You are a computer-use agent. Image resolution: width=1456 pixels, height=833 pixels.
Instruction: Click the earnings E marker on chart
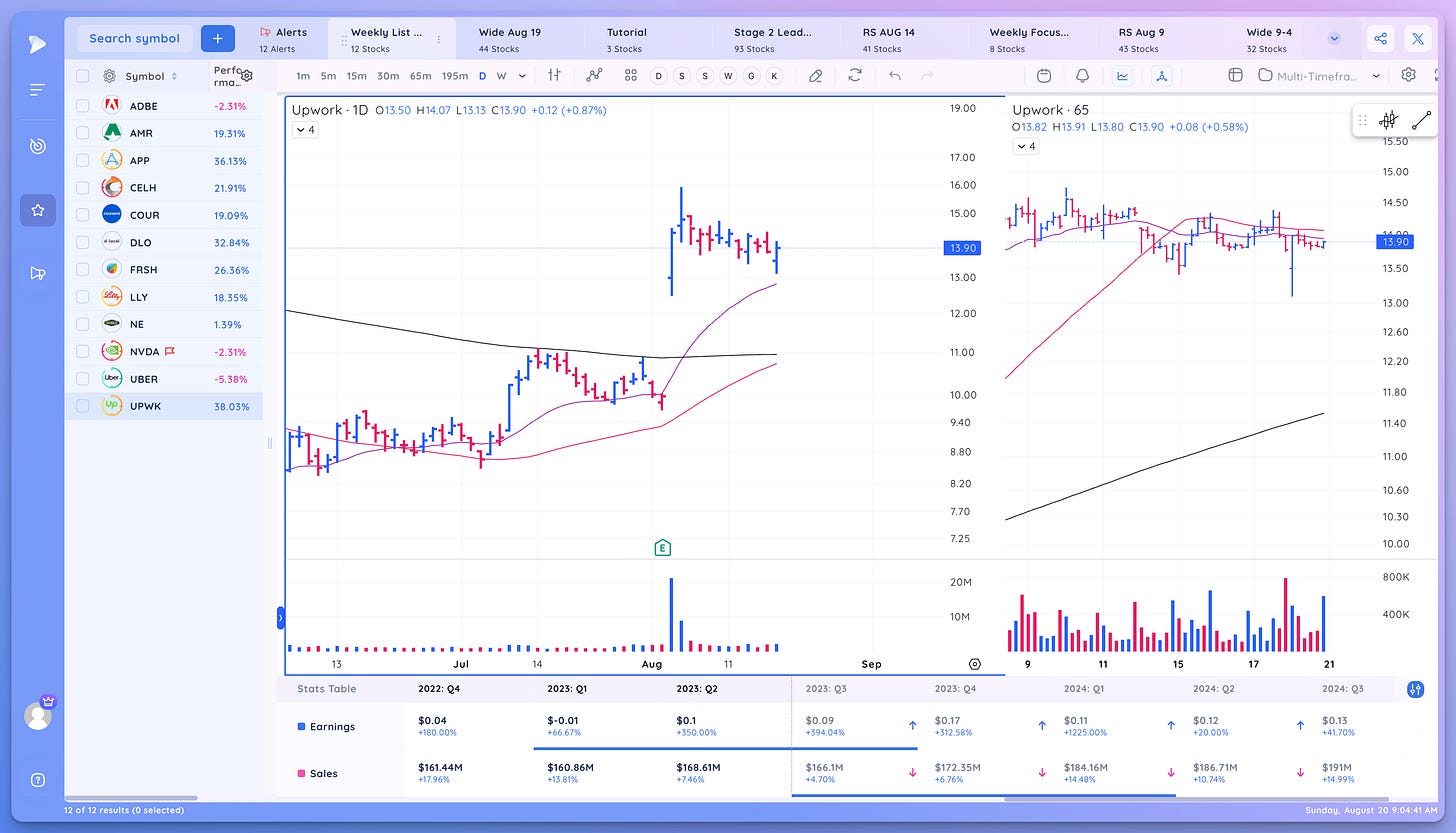(662, 547)
